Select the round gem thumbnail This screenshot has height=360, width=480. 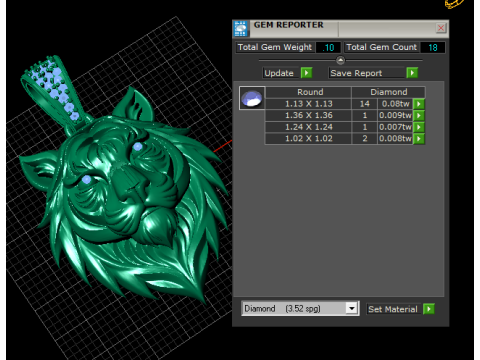(252, 98)
